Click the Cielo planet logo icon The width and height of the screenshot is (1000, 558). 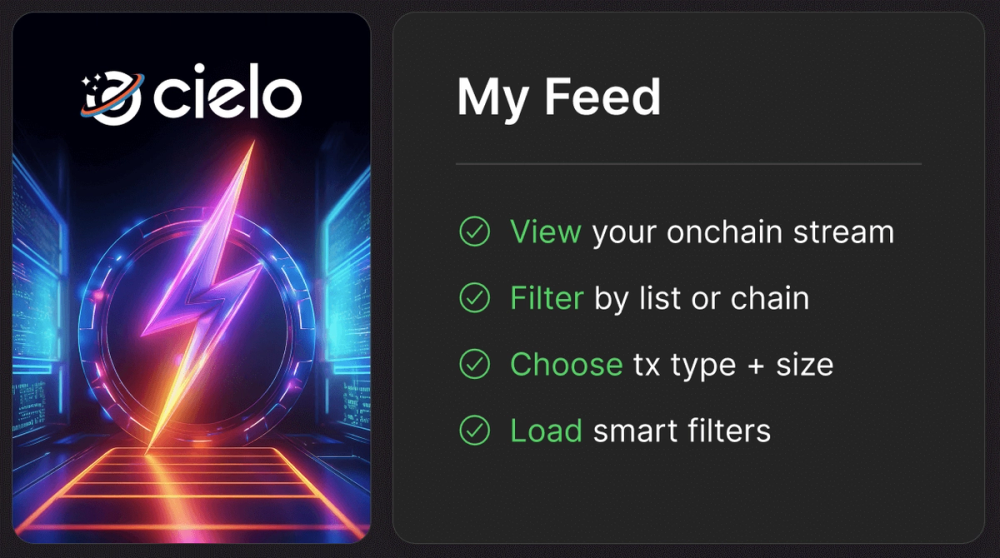pyautogui.click(x=113, y=96)
